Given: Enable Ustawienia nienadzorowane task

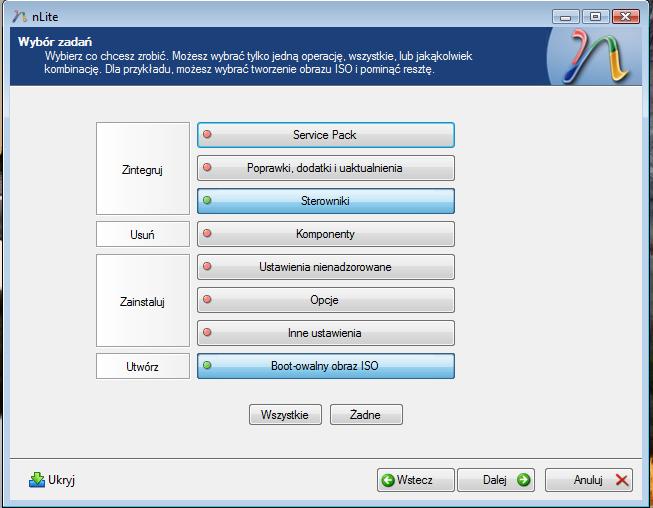Looking at the screenshot, I should tap(326, 267).
